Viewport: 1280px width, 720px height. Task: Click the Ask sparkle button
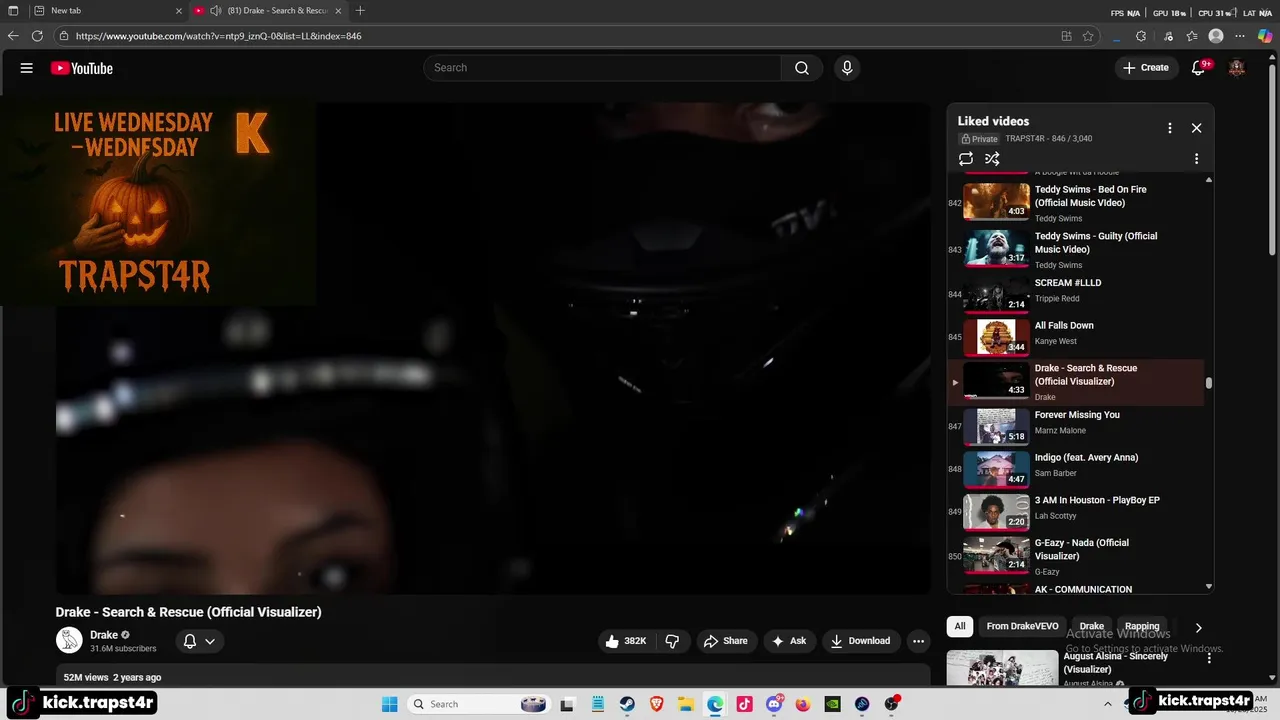788,641
